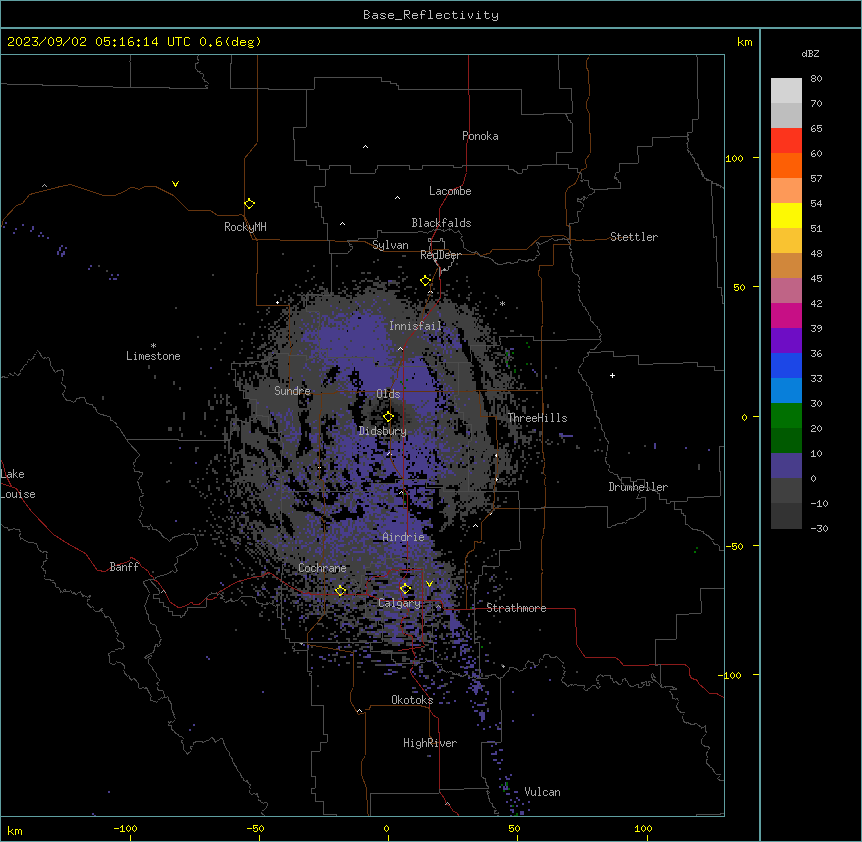This screenshot has width=862, height=842.
Task: Select the yellow diamond marker above Calgary
Action: [x=405, y=589]
